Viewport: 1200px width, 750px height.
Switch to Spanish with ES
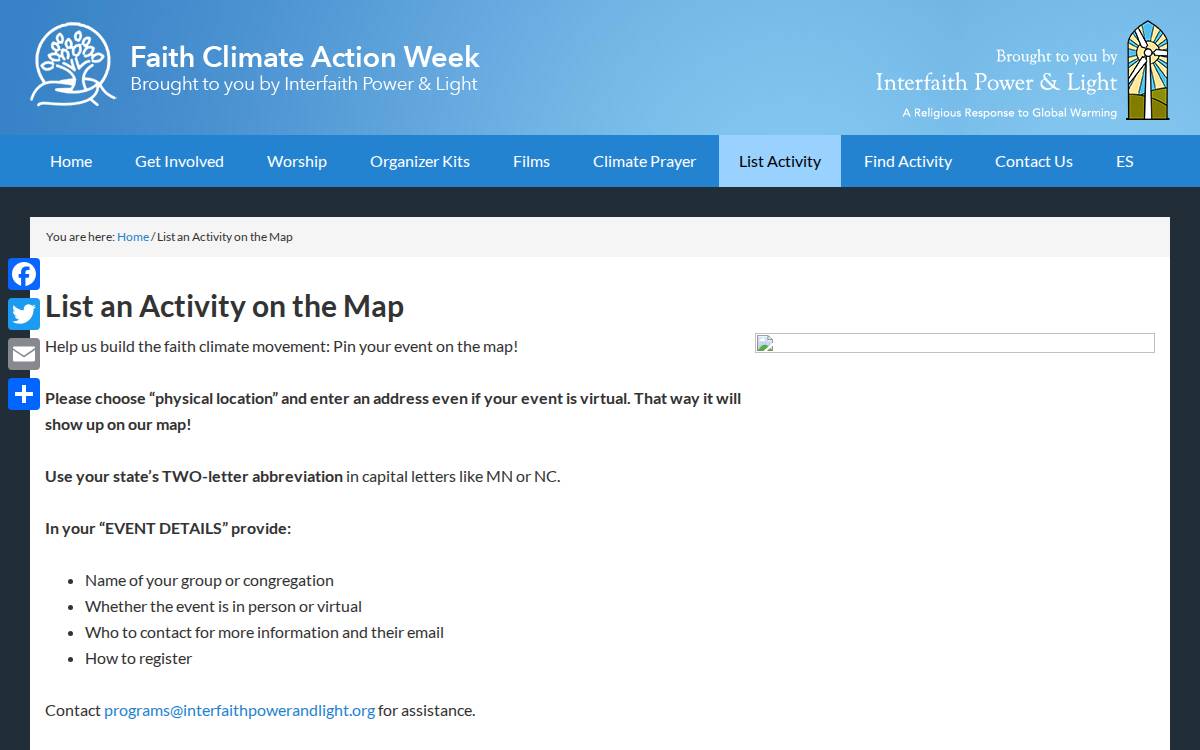(1125, 161)
